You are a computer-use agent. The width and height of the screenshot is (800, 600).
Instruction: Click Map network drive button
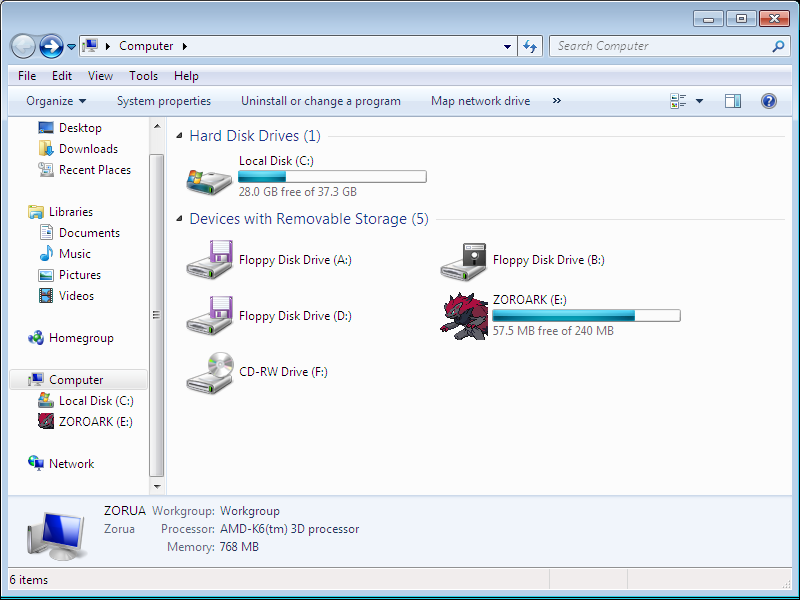[x=480, y=101]
